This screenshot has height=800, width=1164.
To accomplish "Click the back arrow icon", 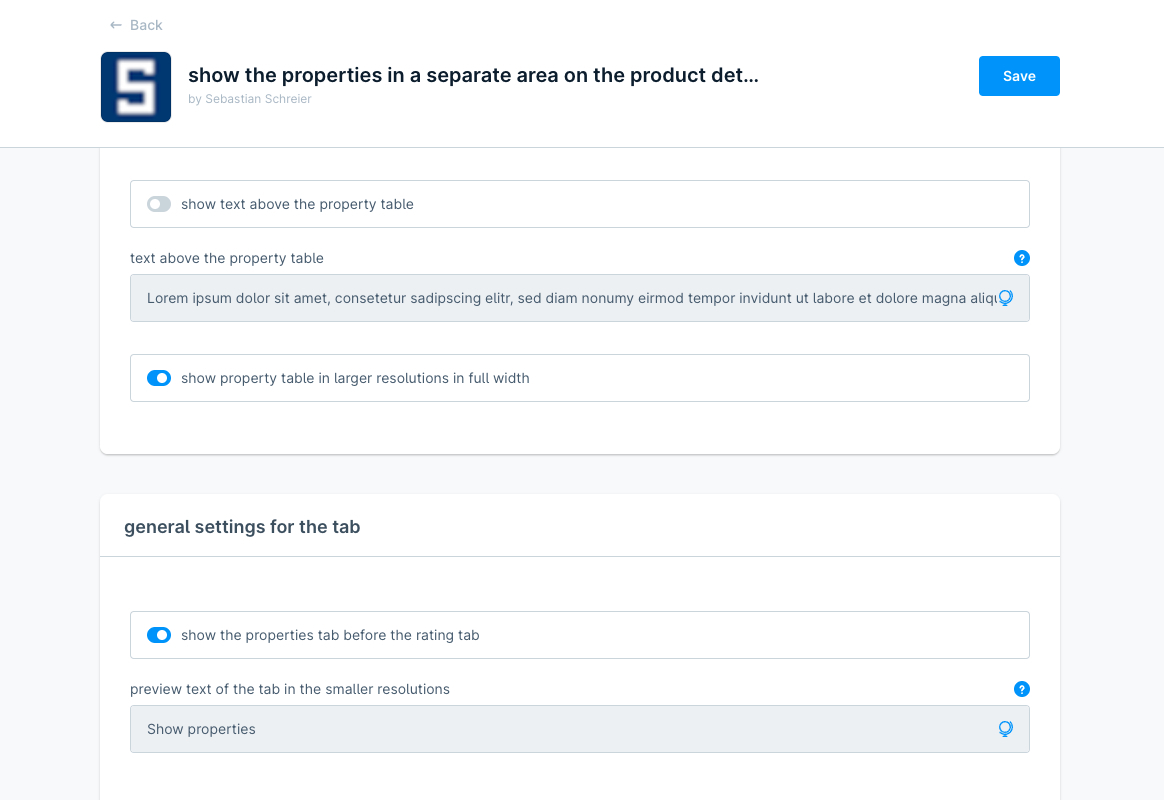I will point(116,25).
